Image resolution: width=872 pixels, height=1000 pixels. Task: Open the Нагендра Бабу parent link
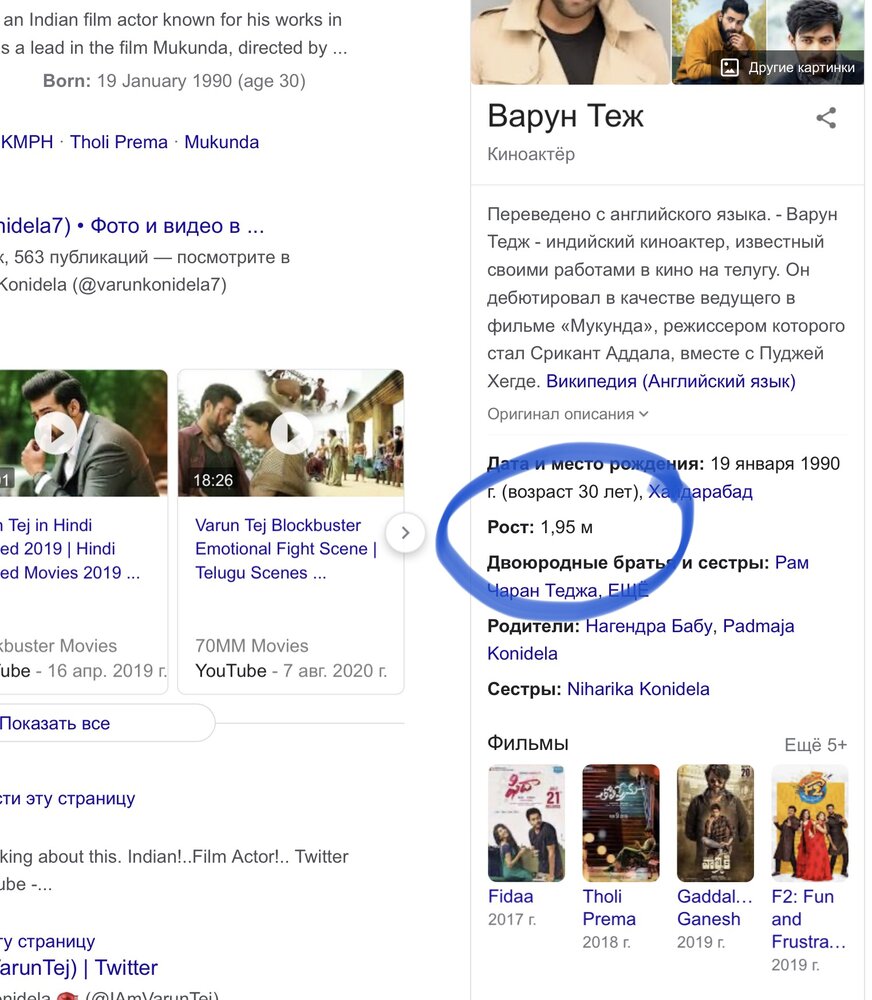coord(649,626)
